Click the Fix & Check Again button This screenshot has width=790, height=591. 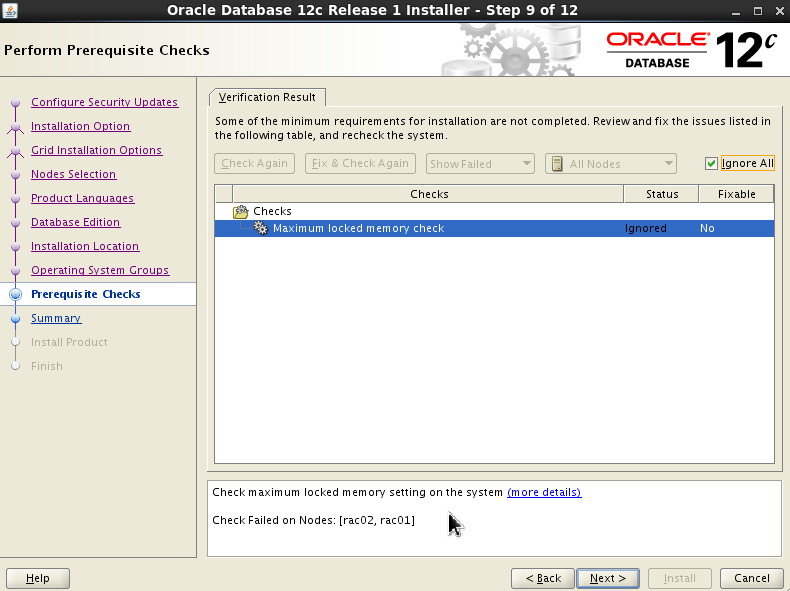tap(360, 163)
